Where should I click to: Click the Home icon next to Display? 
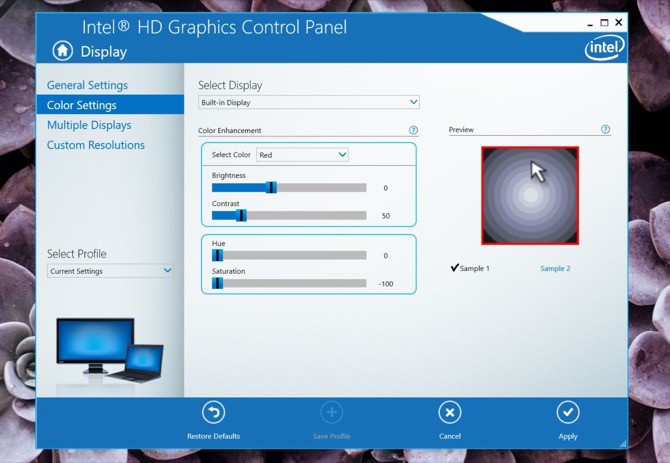63,51
